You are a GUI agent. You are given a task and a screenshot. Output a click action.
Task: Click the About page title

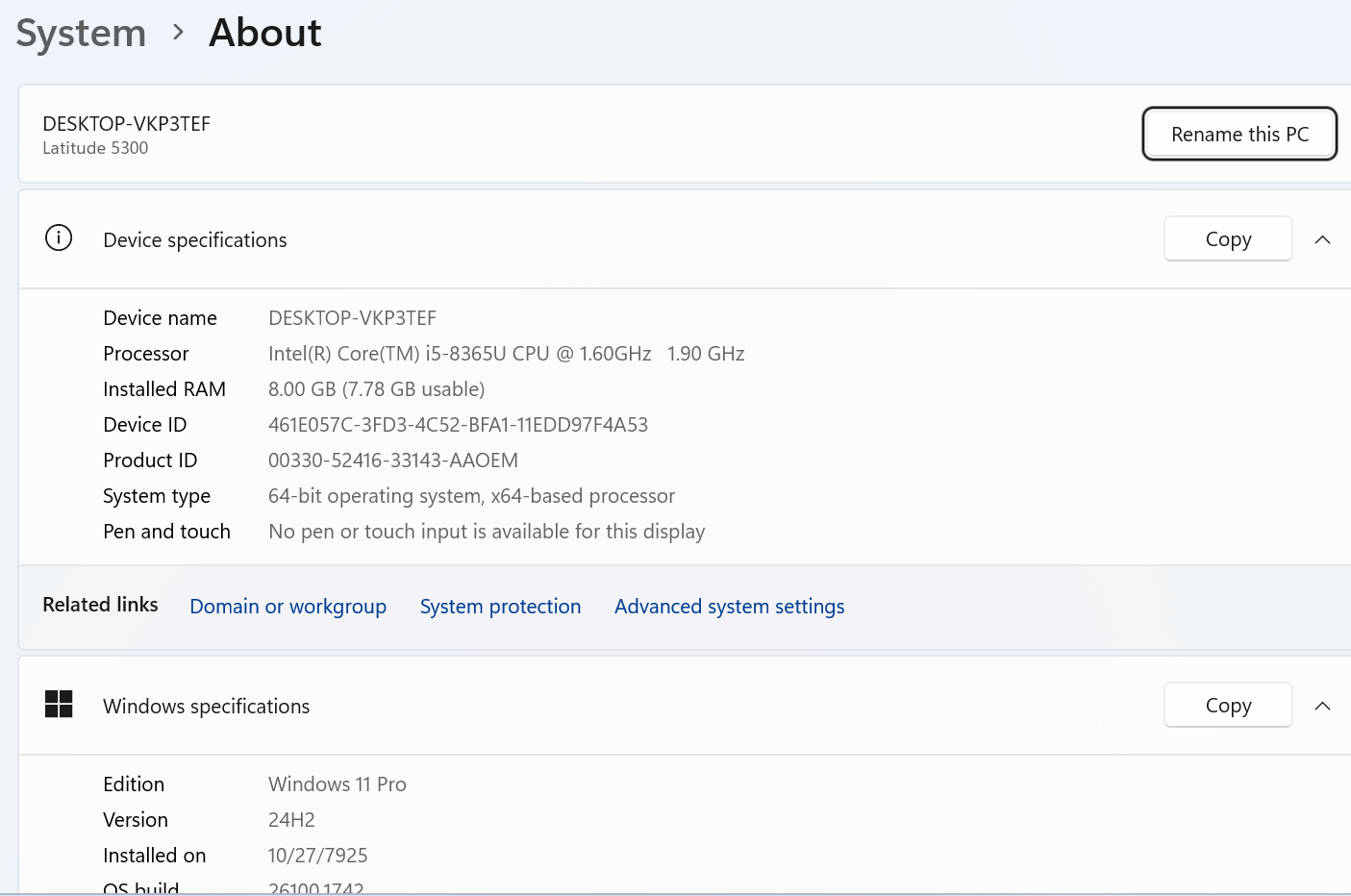click(x=265, y=34)
